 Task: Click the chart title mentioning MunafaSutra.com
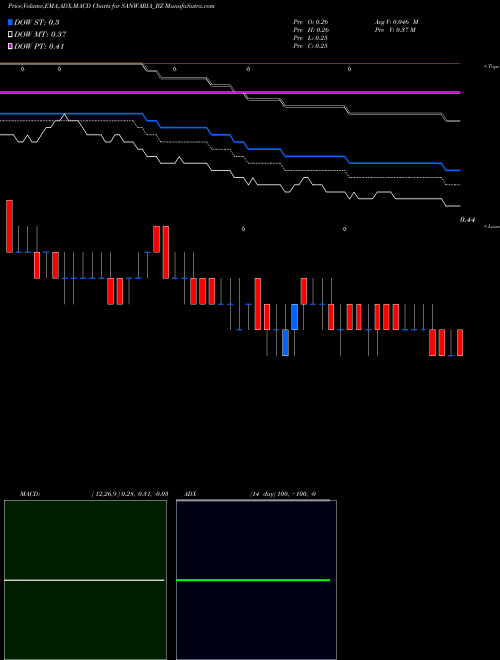click(111, 7)
